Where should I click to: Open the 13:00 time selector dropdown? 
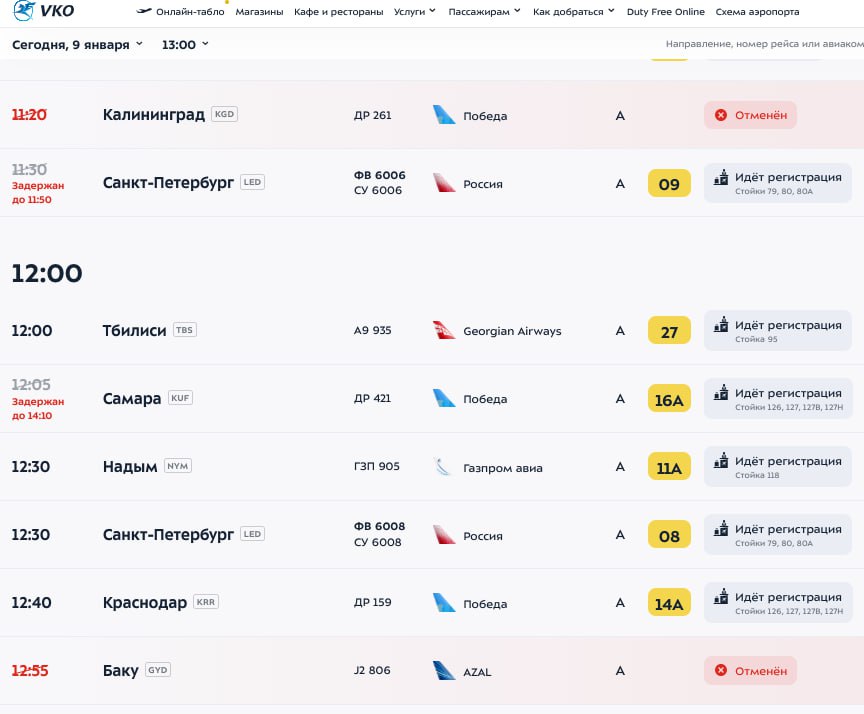click(185, 45)
